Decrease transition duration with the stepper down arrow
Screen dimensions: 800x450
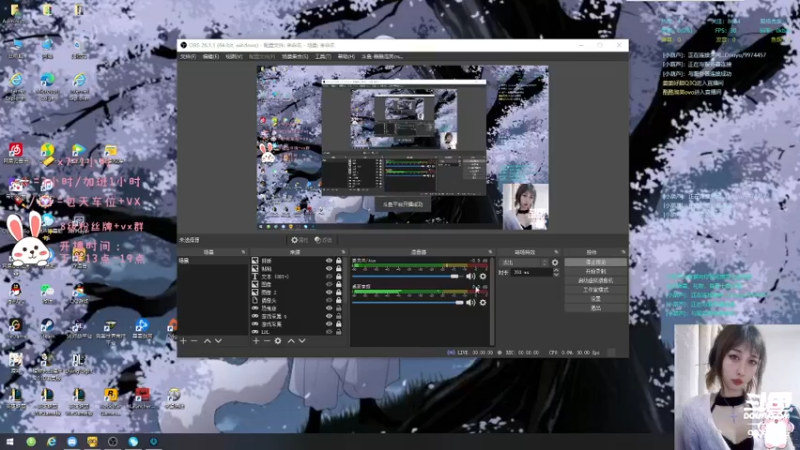(x=556, y=274)
